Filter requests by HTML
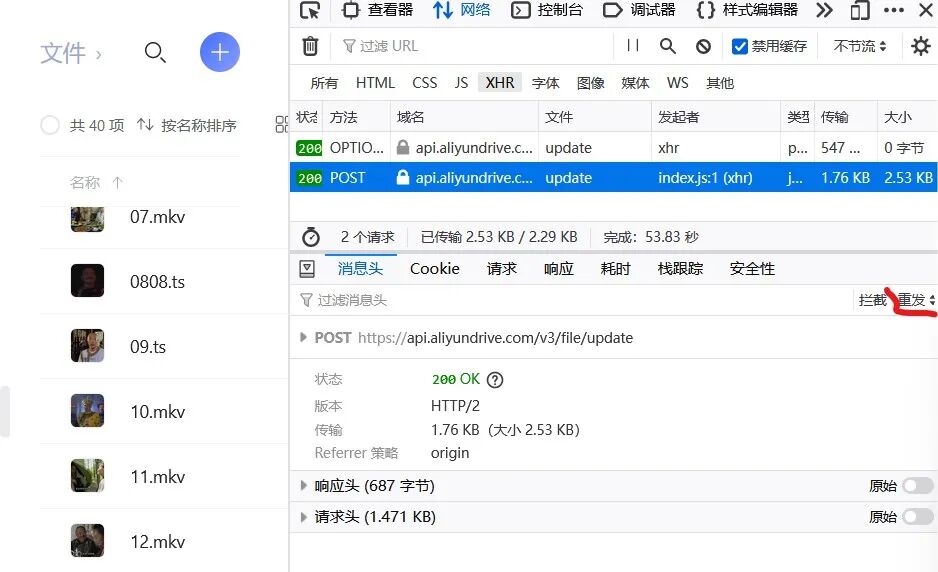The width and height of the screenshot is (938, 572). (375, 83)
